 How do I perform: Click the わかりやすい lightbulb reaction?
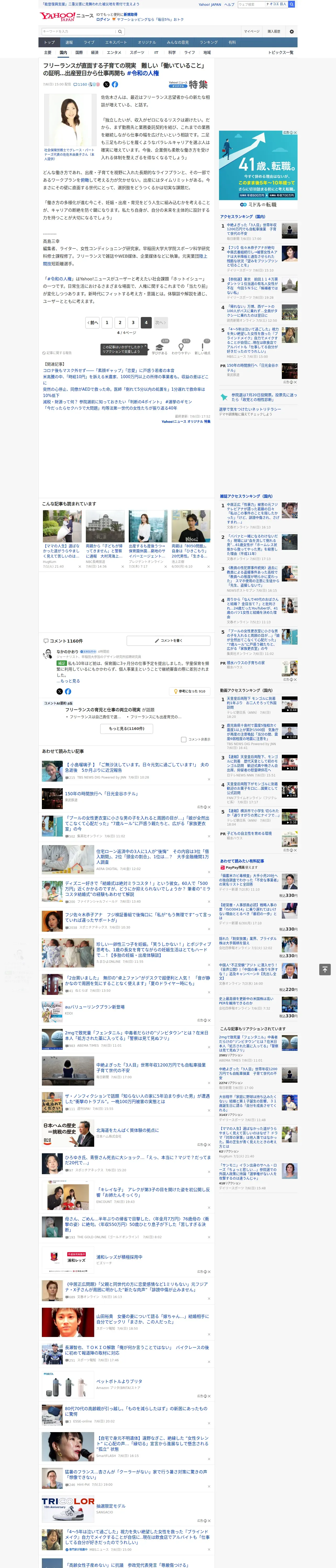pos(181,347)
